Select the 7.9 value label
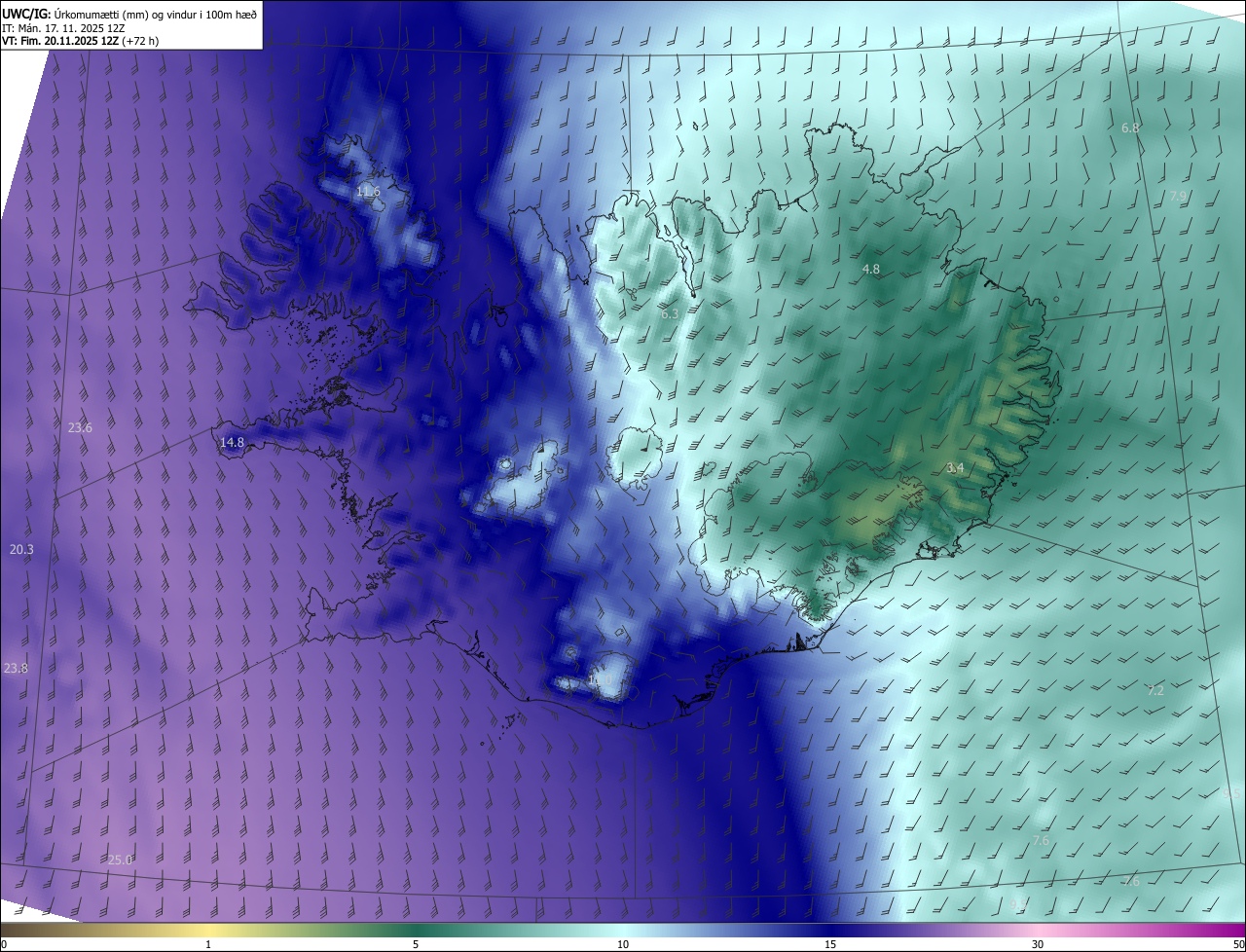 pos(1179,197)
